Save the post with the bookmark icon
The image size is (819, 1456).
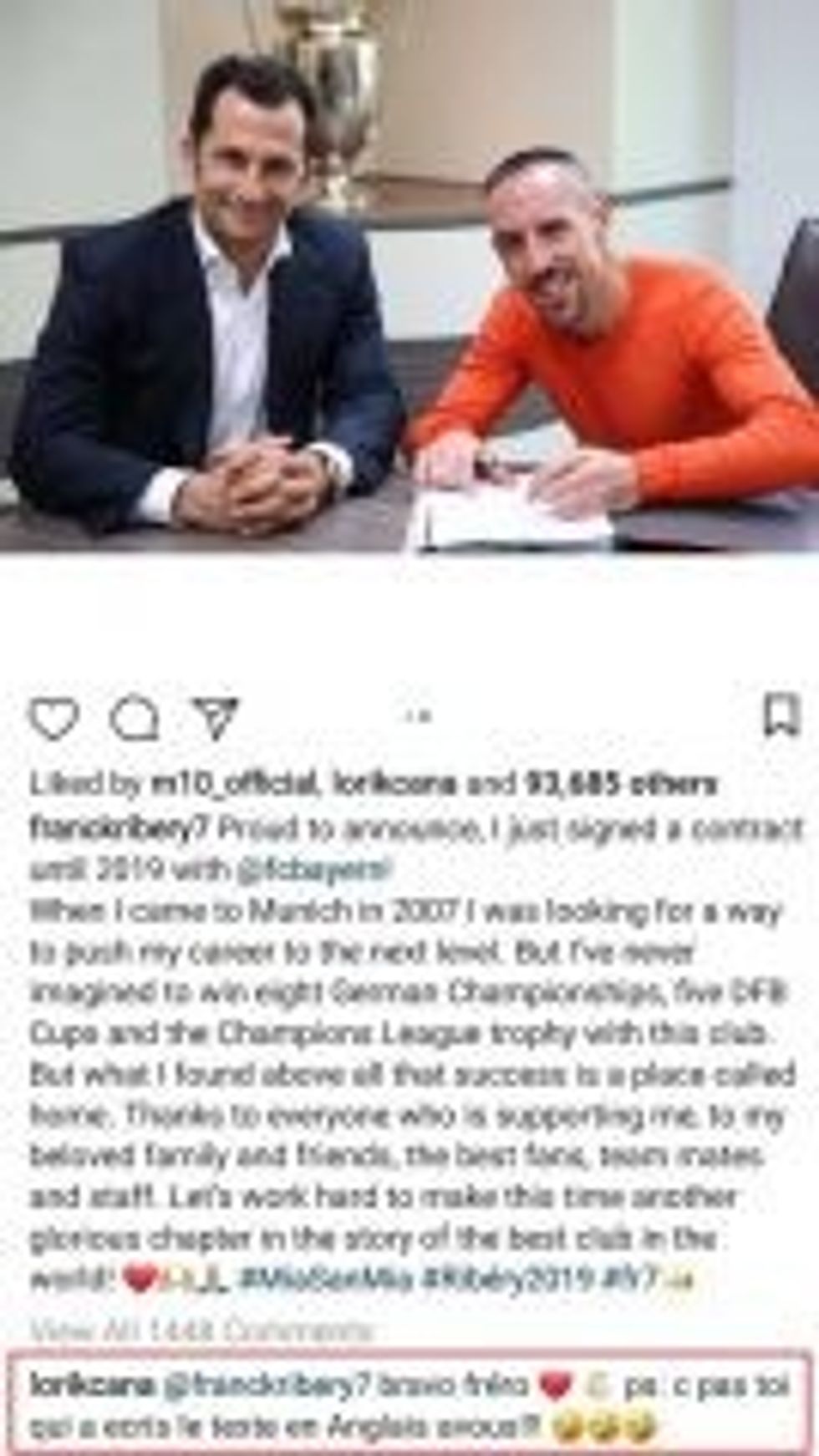[x=781, y=715]
